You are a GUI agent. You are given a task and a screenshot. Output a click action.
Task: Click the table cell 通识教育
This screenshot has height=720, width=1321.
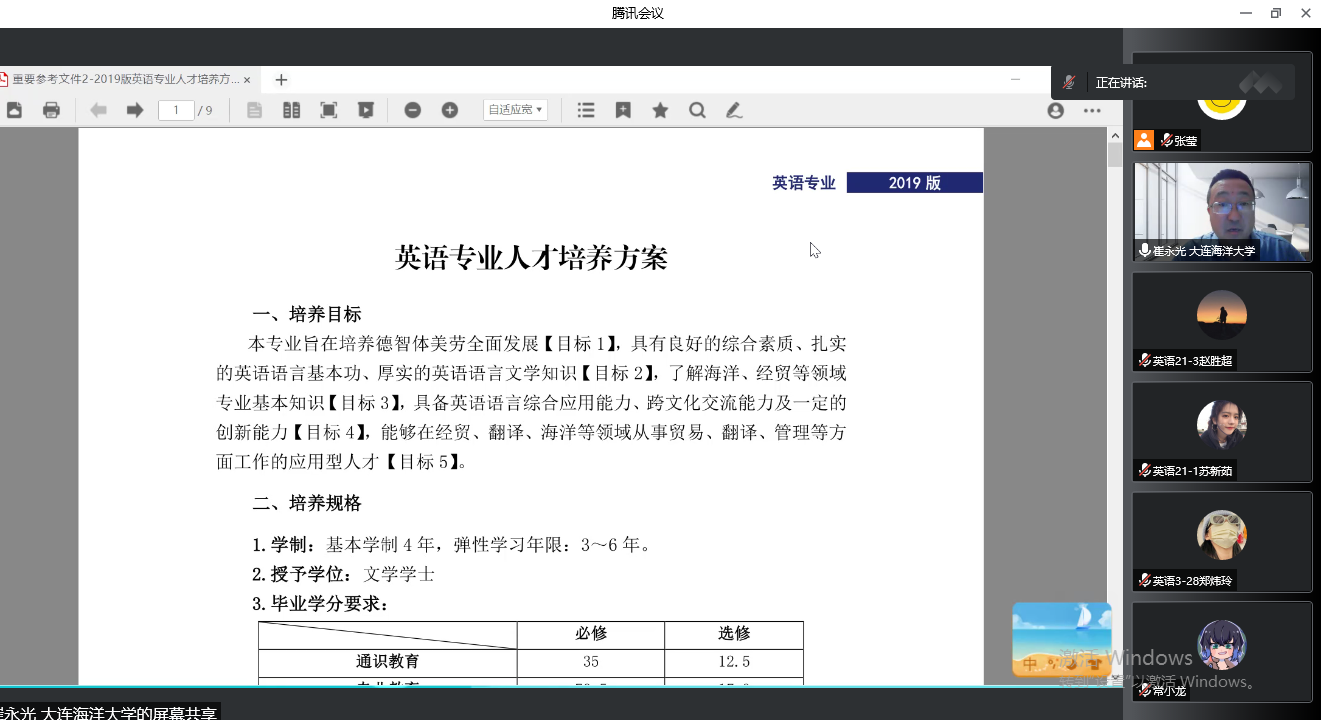coord(388,662)
